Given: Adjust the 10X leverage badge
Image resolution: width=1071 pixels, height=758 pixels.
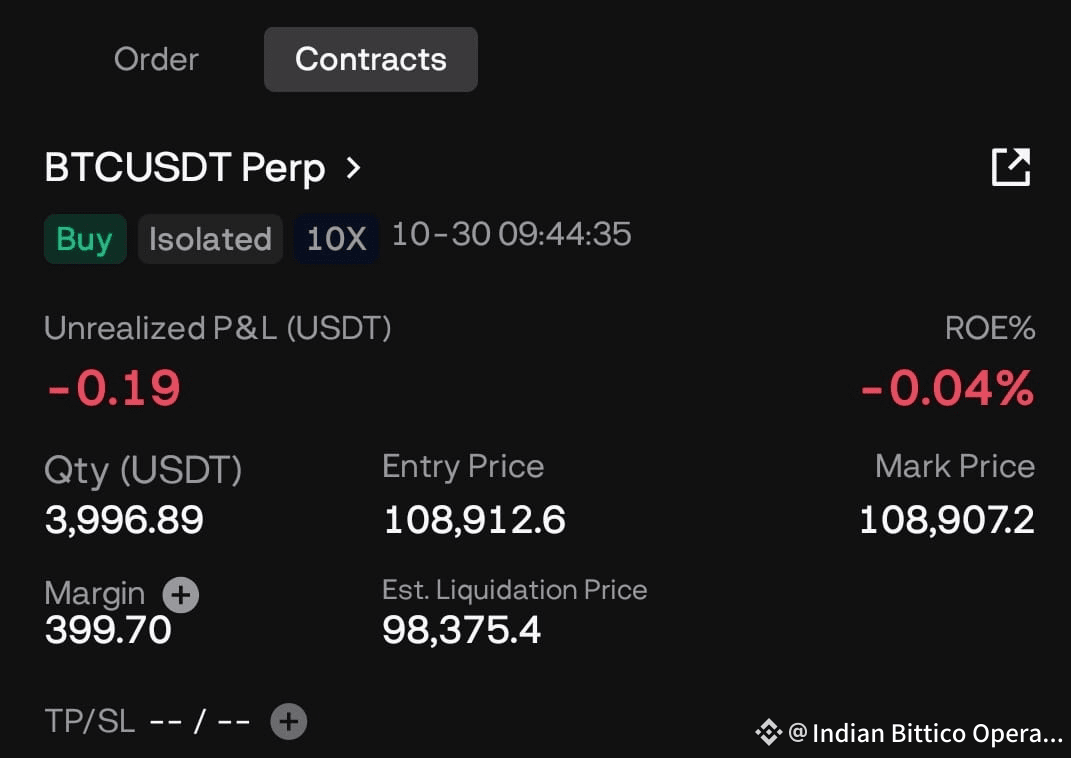Looking at the screenshot, I should tap(336, 239).
